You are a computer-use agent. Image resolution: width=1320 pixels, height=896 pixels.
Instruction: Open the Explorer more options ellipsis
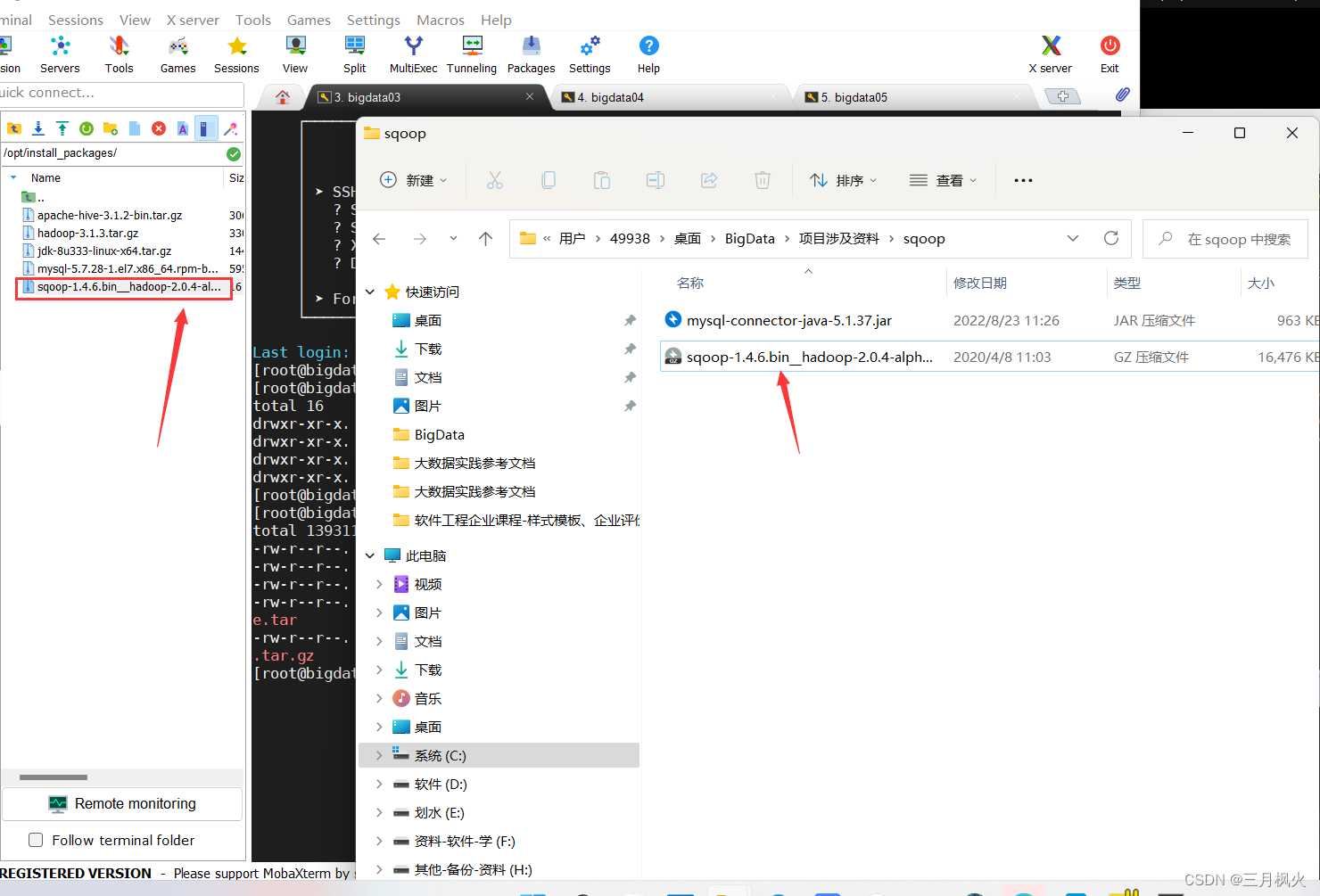[x=1023, y=180]
